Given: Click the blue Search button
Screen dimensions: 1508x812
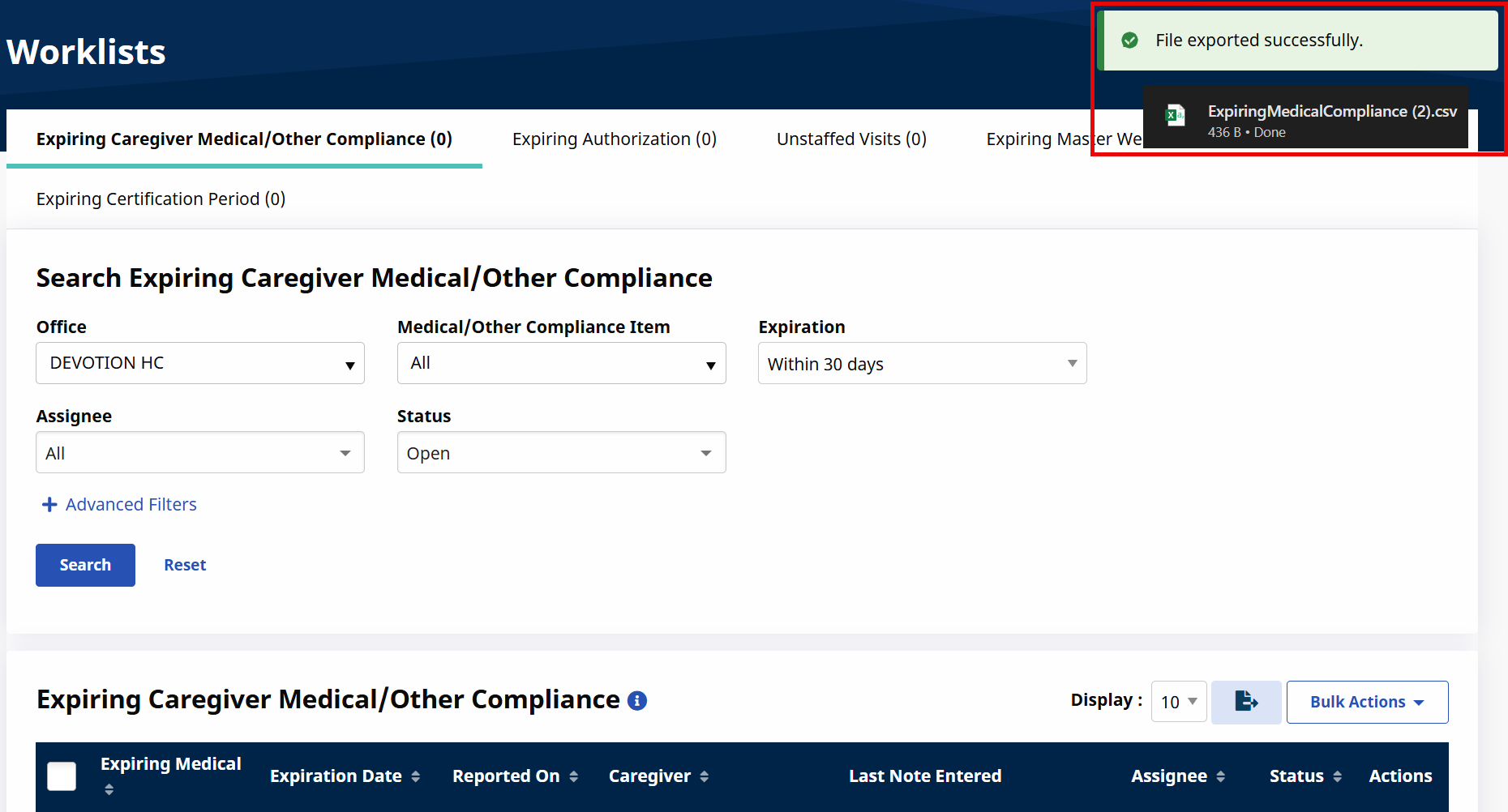Looking at the screenshot, I should [85, 565].
